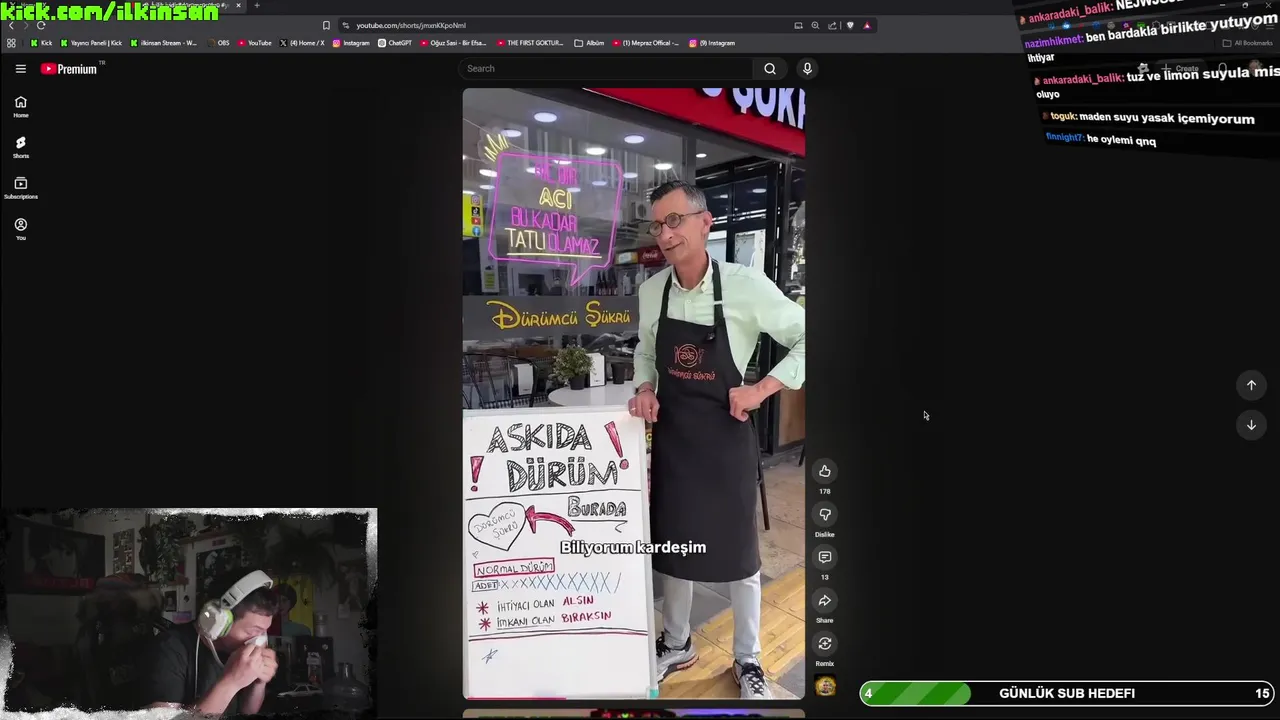Open Home in the YouTube sidebar
1280x720 pixels.
pos(20,107)
